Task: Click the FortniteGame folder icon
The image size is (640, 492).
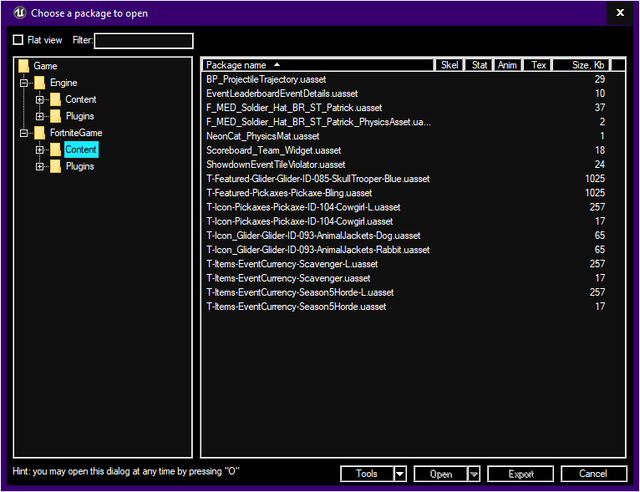Action: [x=40, y=133]
